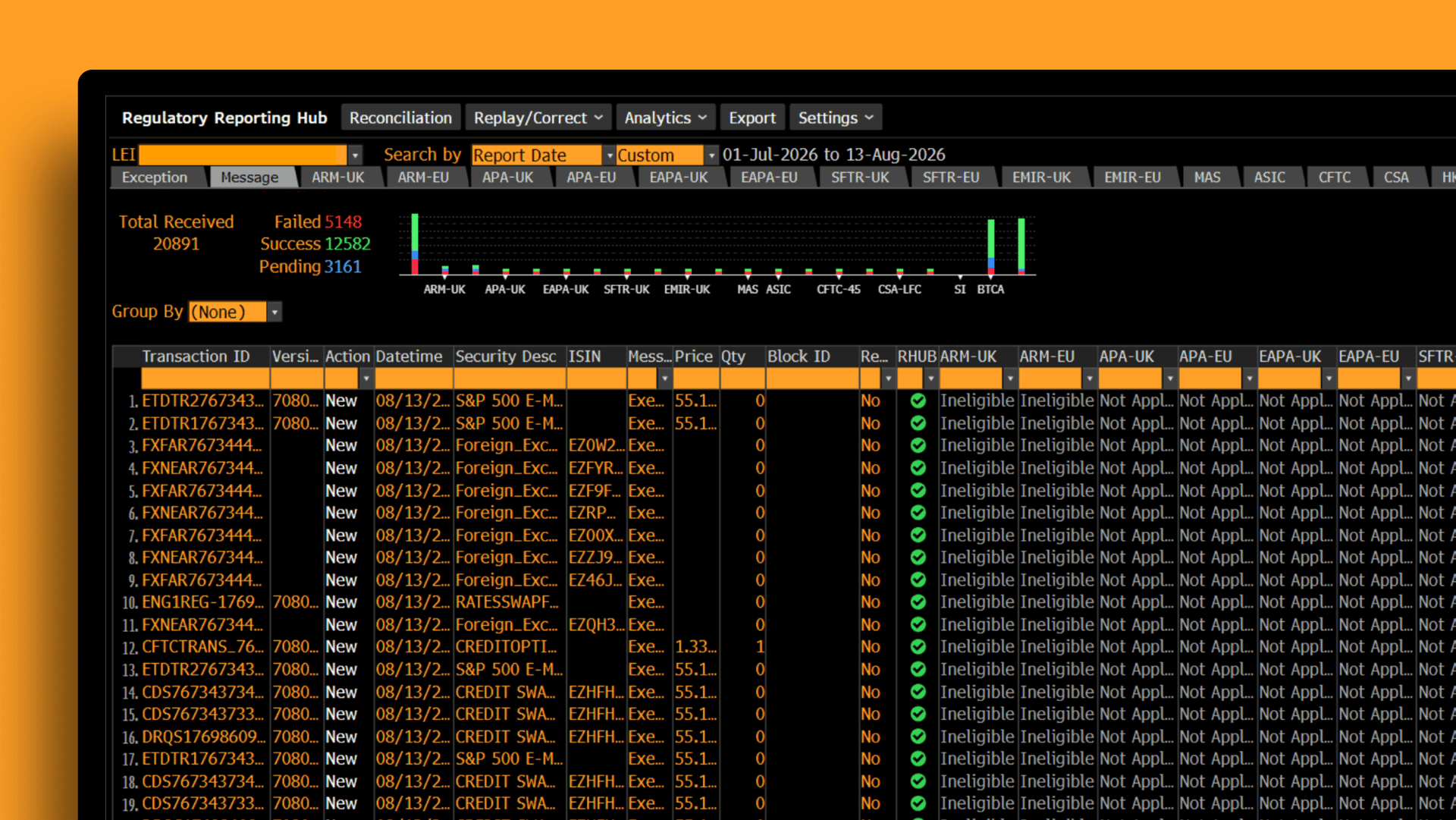Click the RHUB green check icon in row 14
The height and width of the screenshot is (820, 1456).
click(x=918, y=693)
